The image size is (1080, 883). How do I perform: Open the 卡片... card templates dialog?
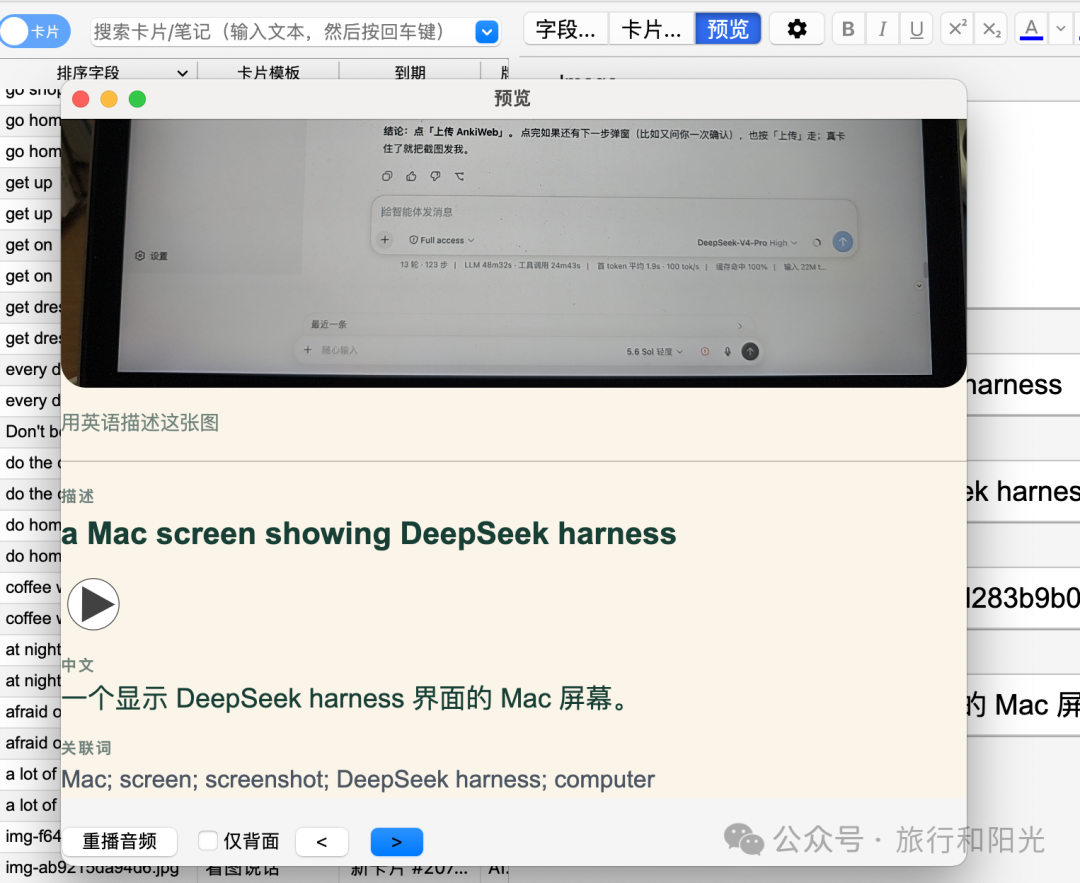[652, 29]
